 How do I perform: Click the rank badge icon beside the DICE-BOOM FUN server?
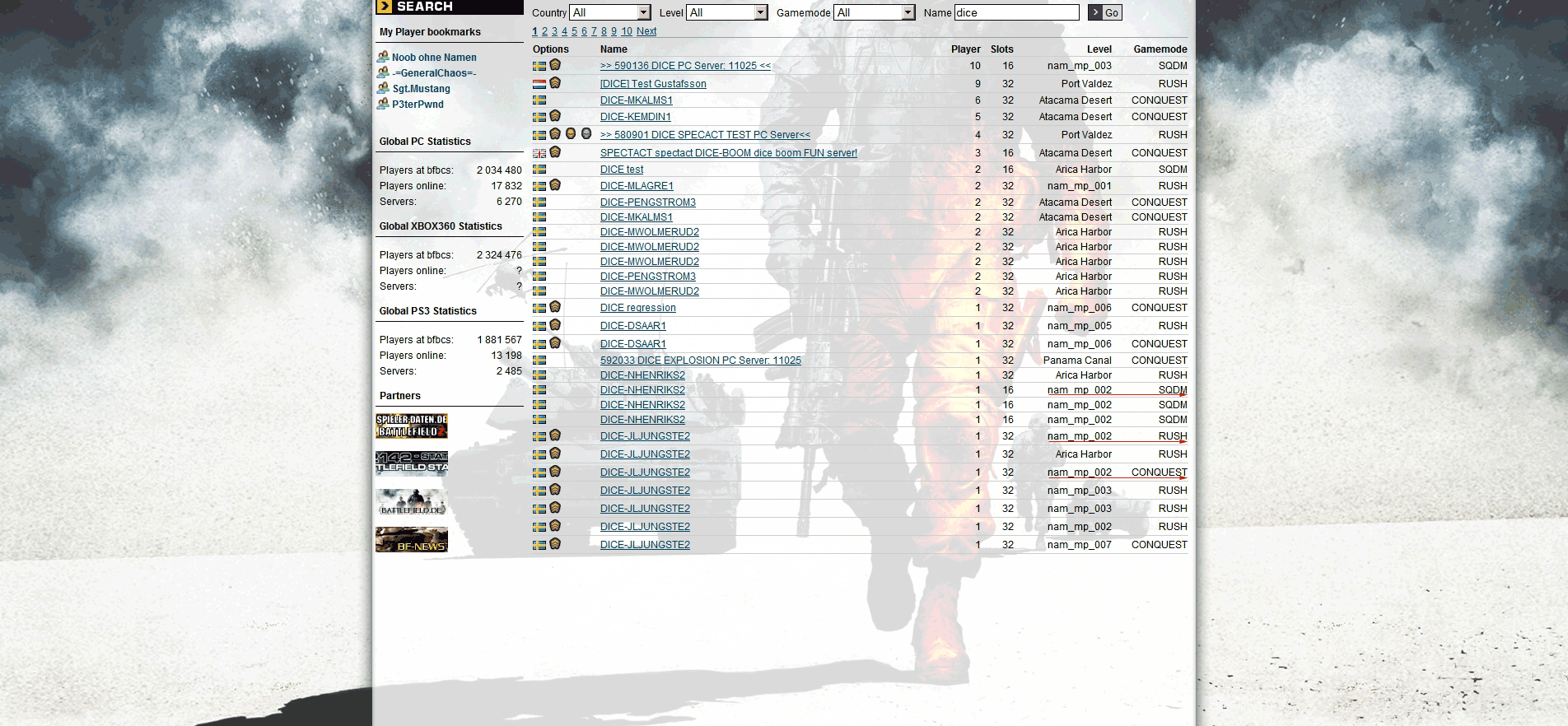[x=555, y=152]
